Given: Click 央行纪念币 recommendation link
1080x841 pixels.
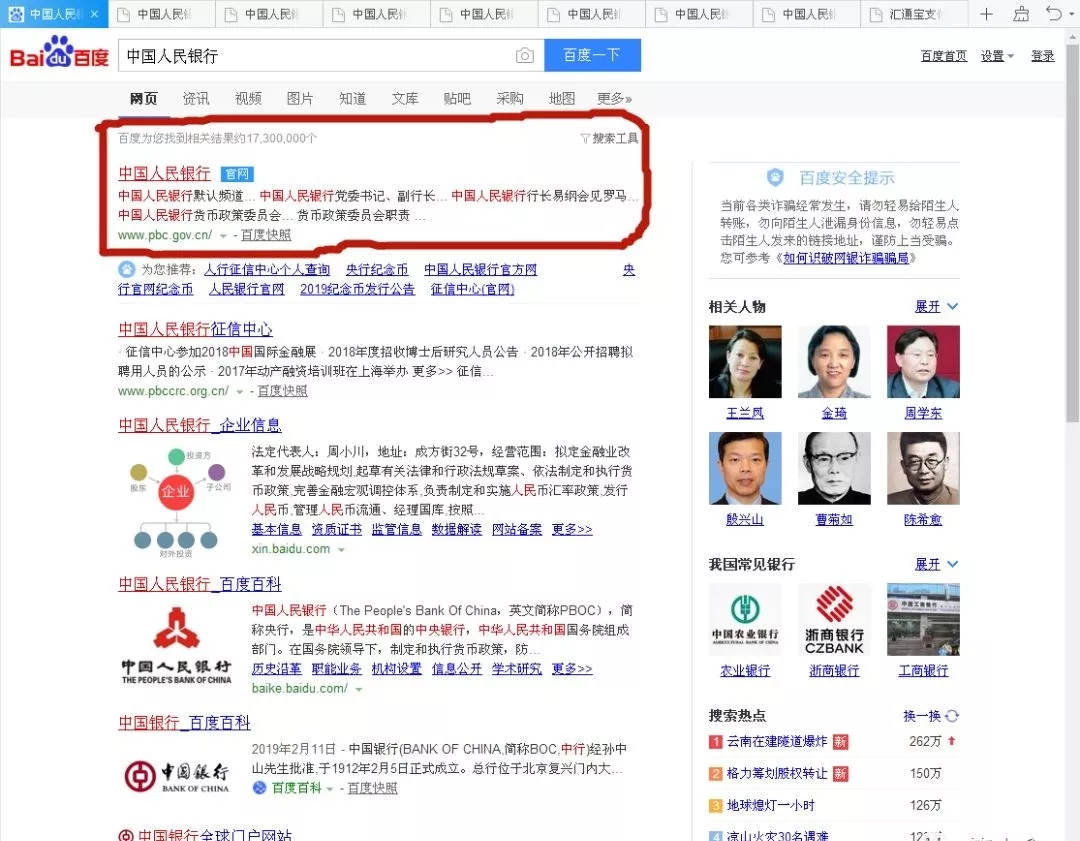Looking at the screenshot, I should (x=377, y=269).
